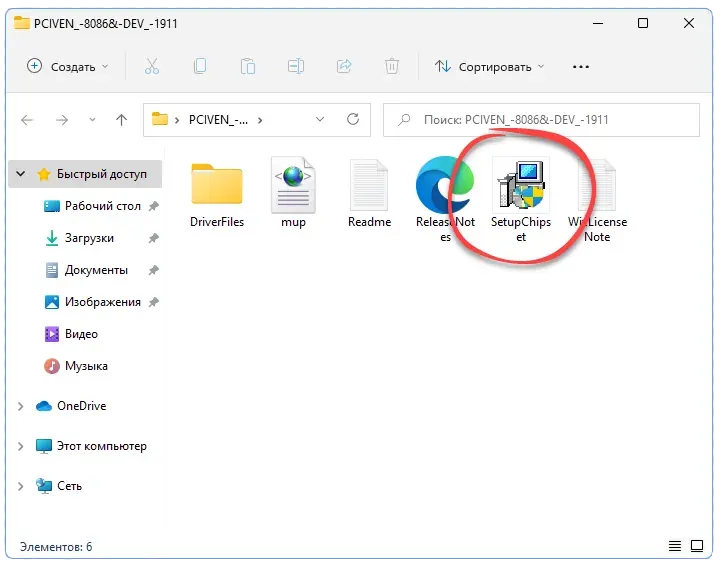Select the SetupChipset installer
The width and height of the screenshot is (723, 571).
click(521, 200)
